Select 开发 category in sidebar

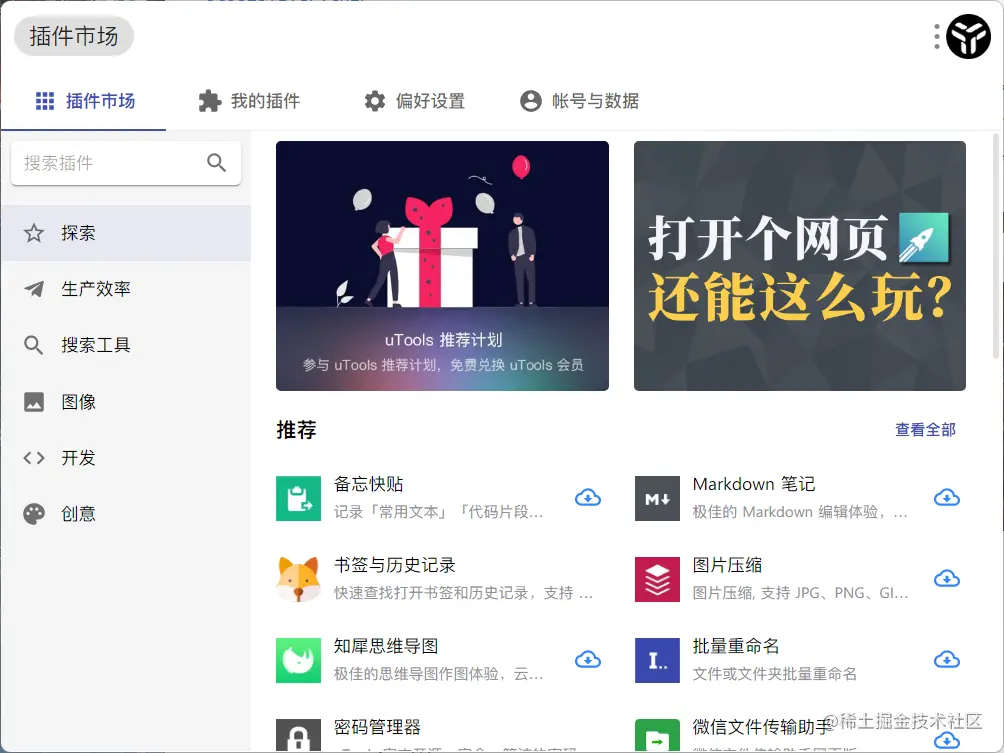point(126,458)
